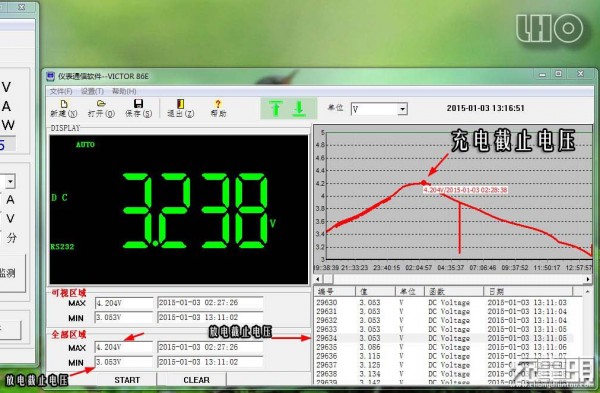Click the 编号 column header
Viewport: 600px width, 393px height.
(x=335, y=292)
